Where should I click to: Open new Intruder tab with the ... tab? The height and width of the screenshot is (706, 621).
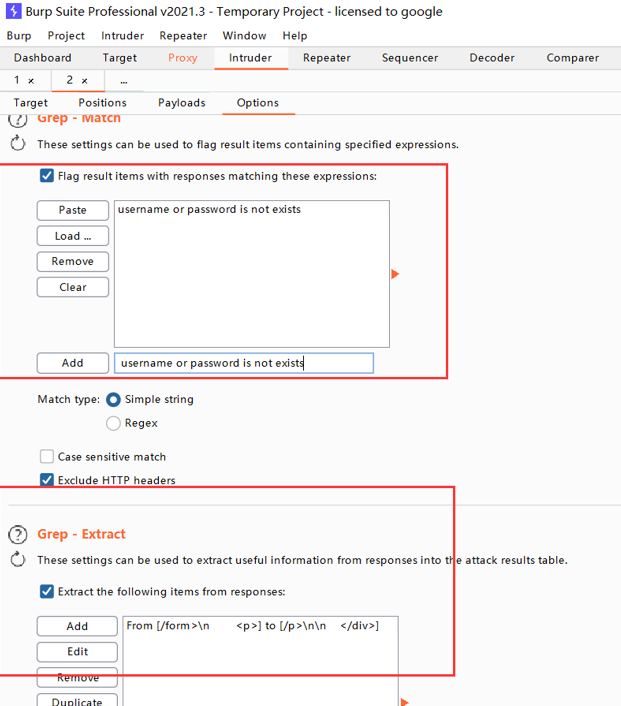(124, 81)
